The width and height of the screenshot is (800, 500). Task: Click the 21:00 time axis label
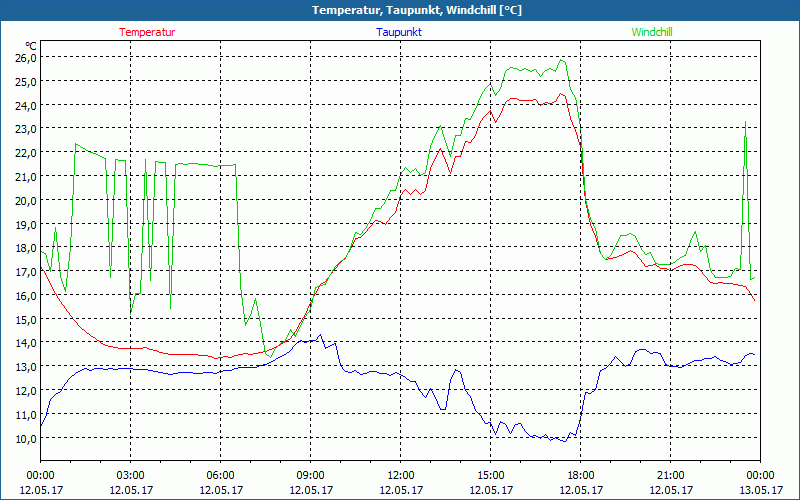[670, 476]
